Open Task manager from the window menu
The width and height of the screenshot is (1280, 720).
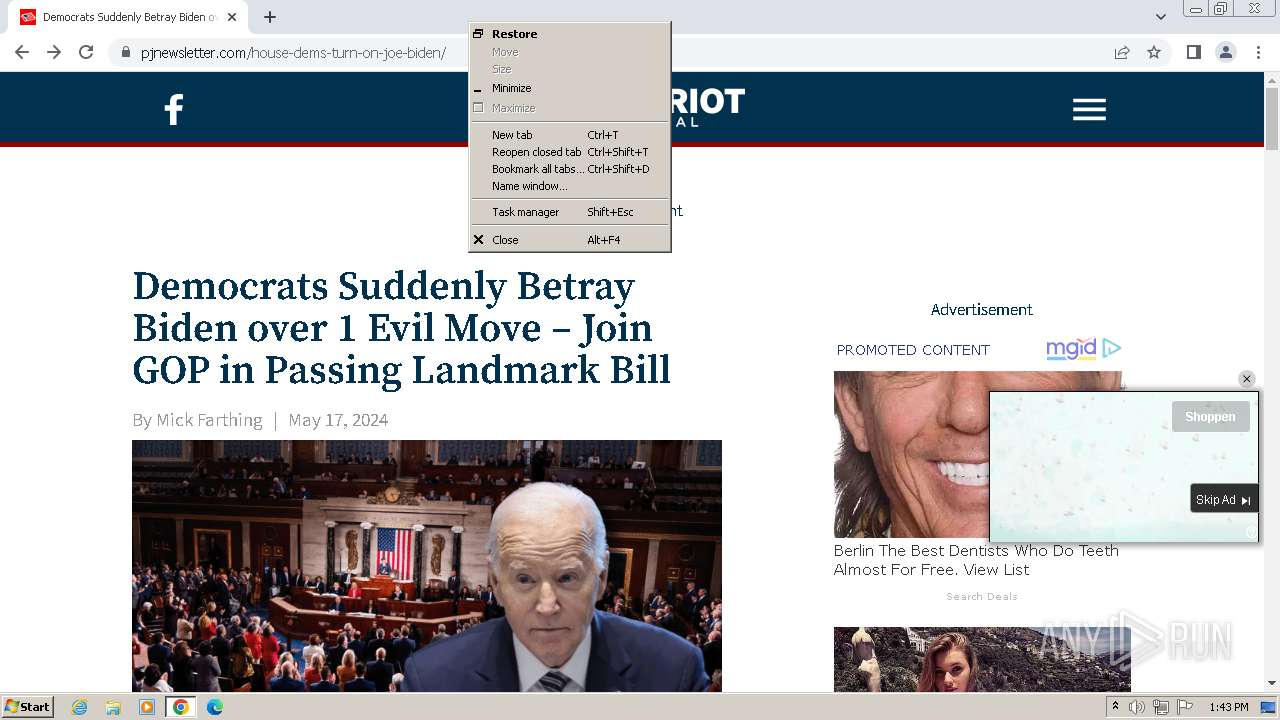pyautogui.click(x=570, y=212)
